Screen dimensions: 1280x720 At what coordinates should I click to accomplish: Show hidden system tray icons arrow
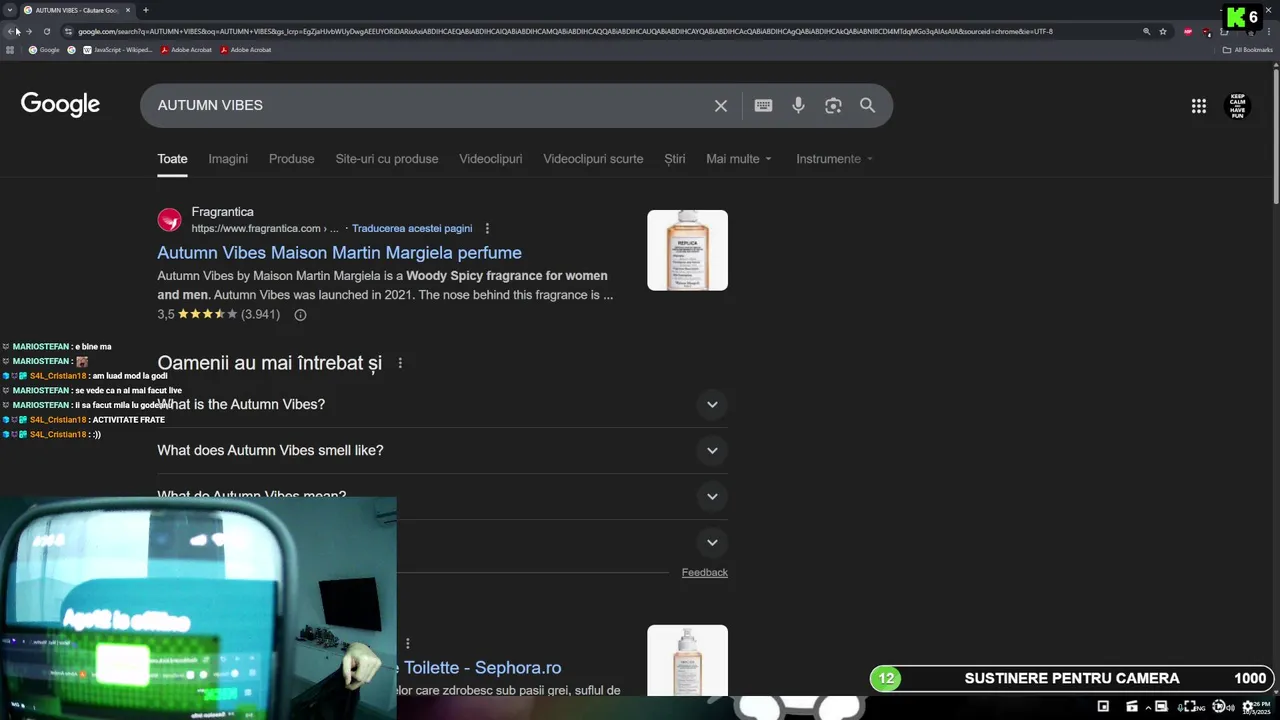1148,707
